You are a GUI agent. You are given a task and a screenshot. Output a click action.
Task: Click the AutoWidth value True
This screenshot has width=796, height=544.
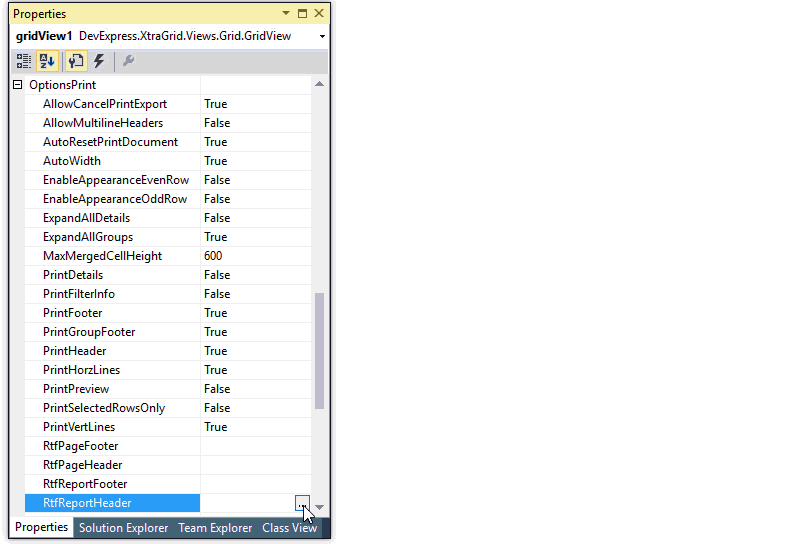coord(215,161)
